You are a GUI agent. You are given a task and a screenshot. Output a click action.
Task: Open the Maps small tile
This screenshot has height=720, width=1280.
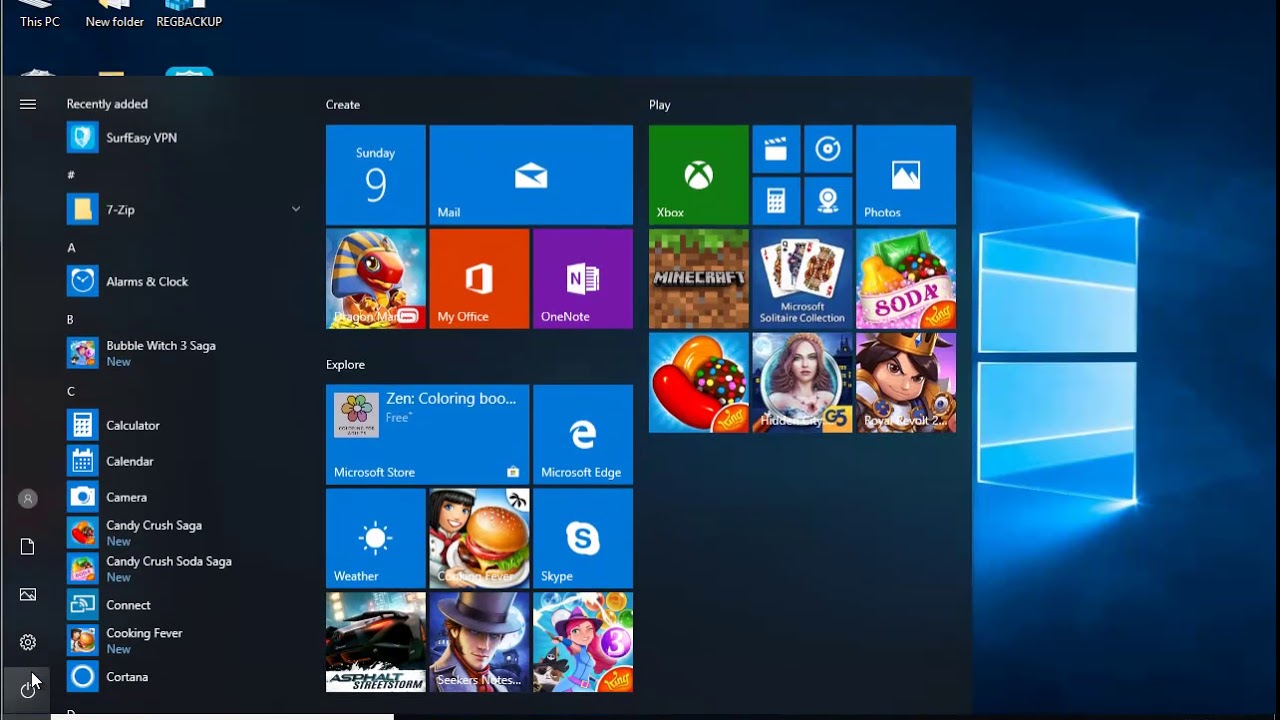click(x=828, y=201)
